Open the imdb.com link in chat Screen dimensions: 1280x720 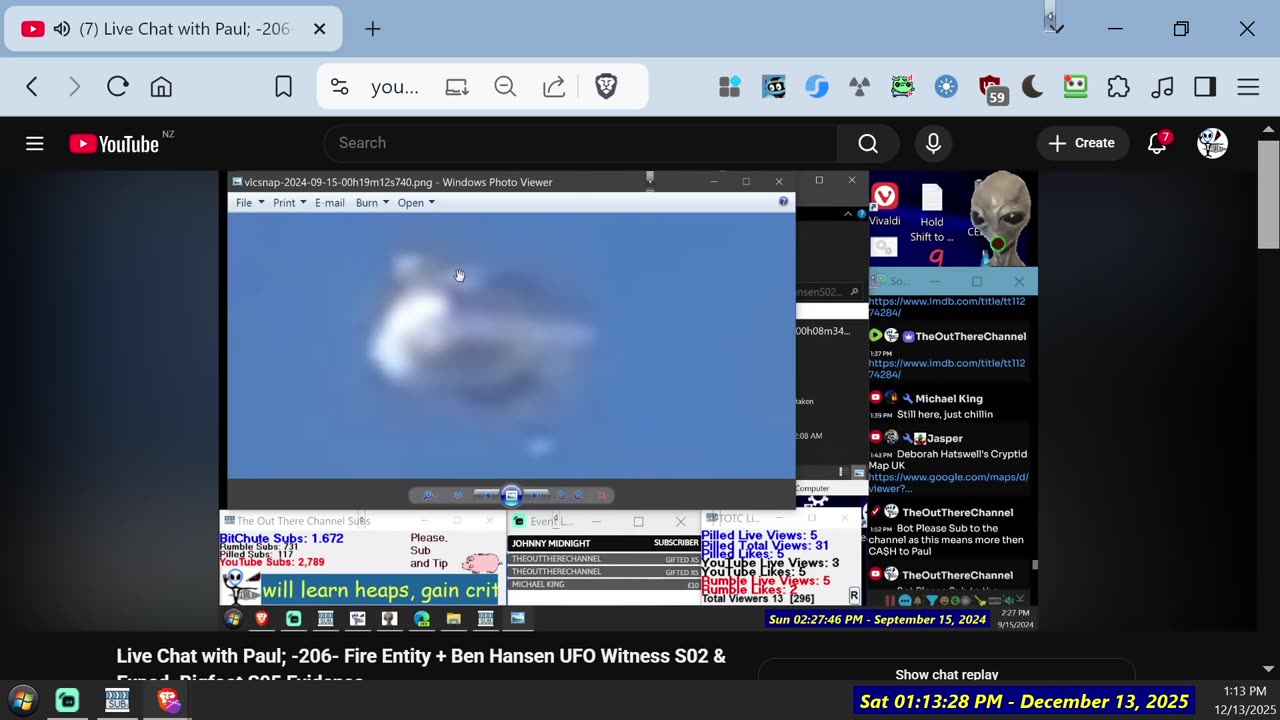[x=947, y=369]
